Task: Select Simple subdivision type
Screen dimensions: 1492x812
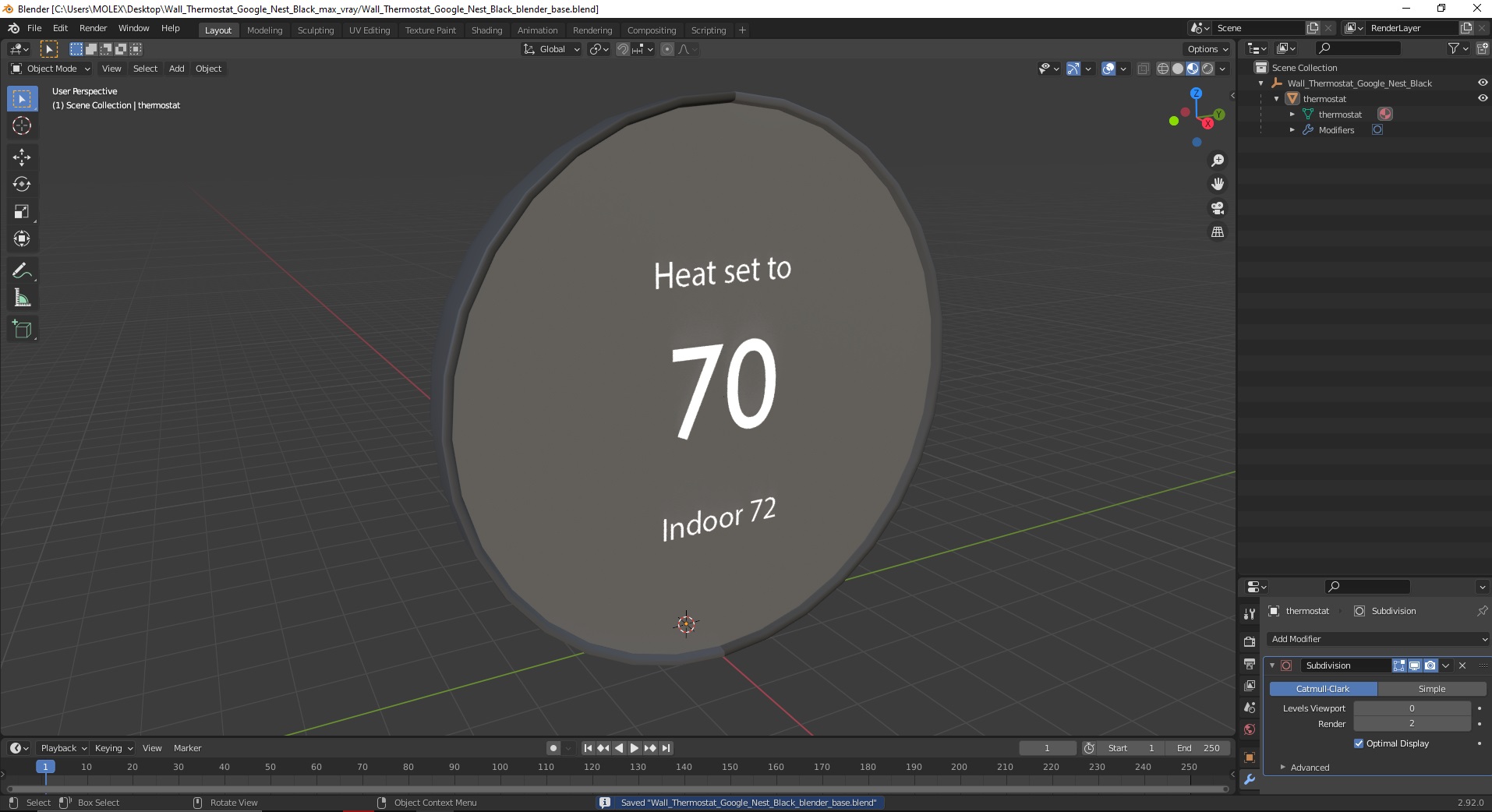Action: [x=1432, y=689]
